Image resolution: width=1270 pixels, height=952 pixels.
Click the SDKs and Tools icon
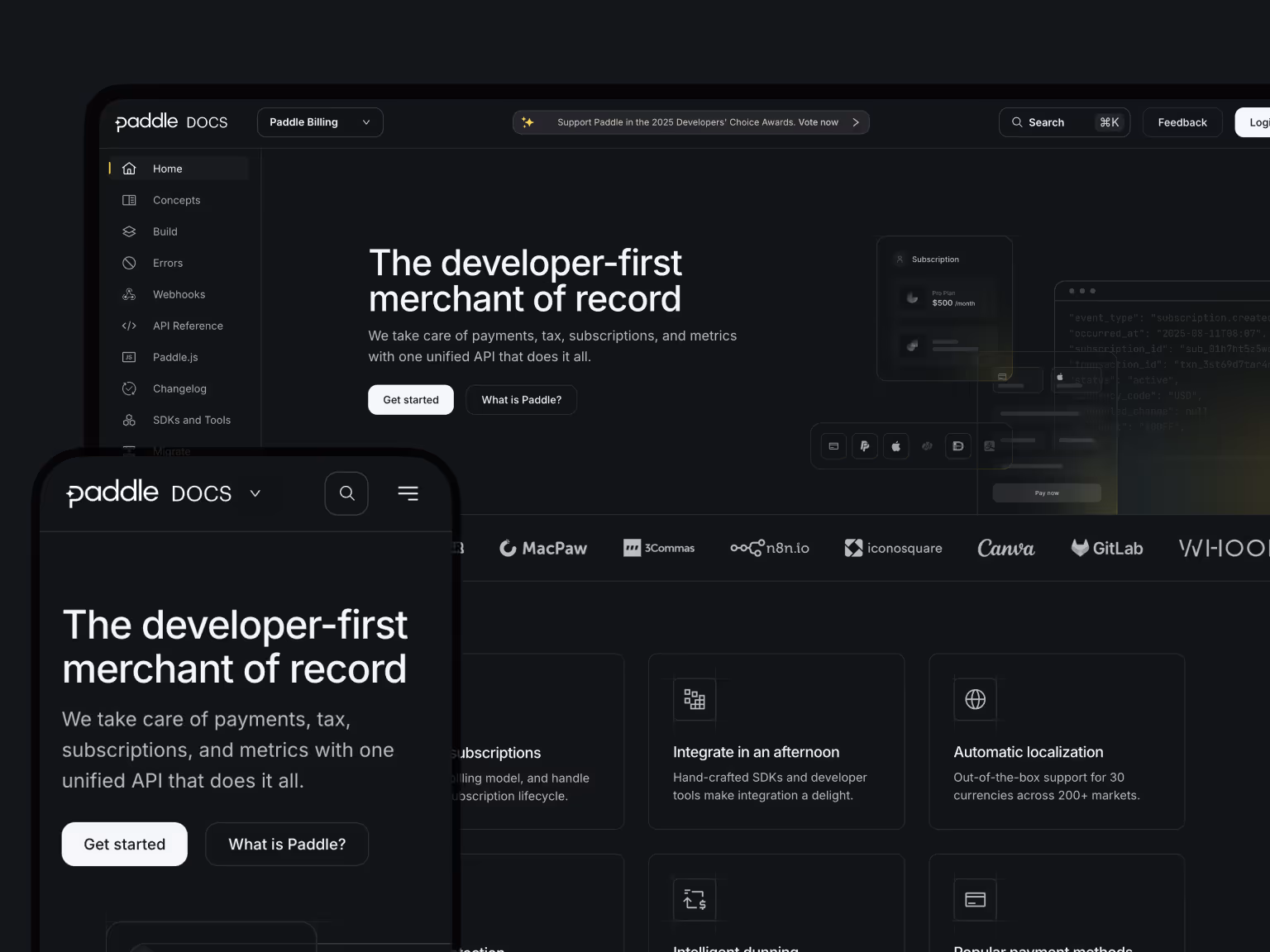tap(129, 420)
